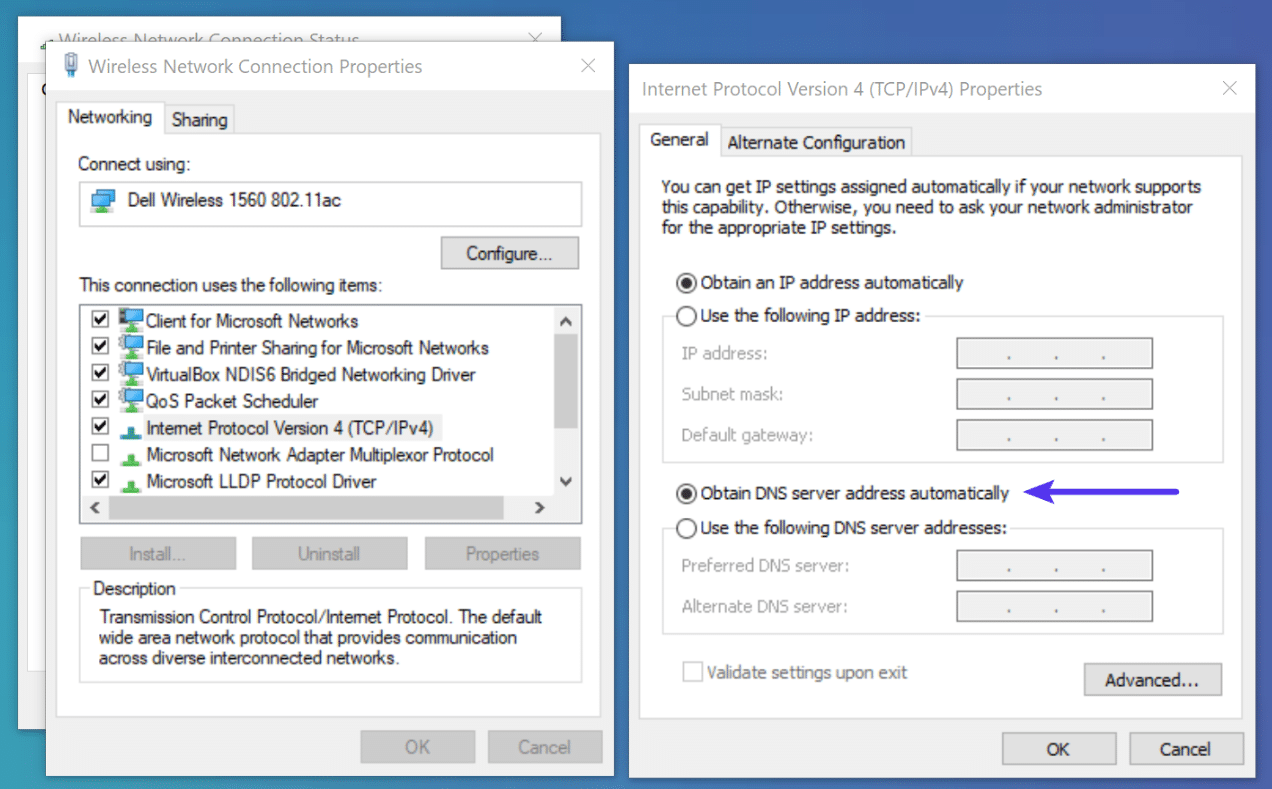Click in the Preferred DNS server field

(1054, 565)
